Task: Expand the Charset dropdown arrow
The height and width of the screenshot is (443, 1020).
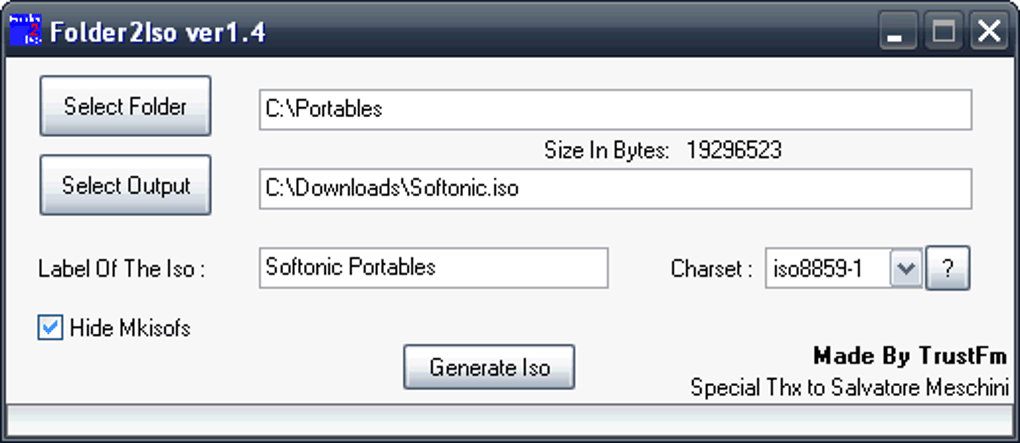Action: tap(906, 268)
